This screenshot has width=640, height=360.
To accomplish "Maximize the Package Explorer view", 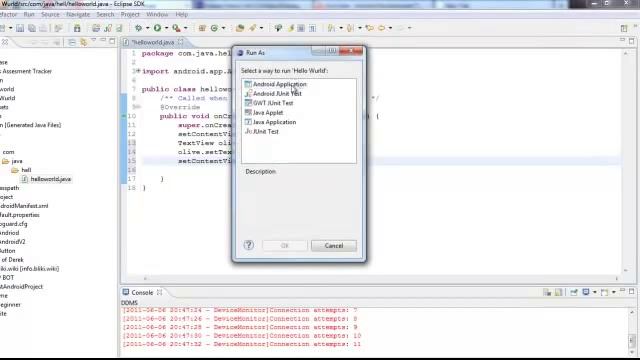I will click(112, 41).
